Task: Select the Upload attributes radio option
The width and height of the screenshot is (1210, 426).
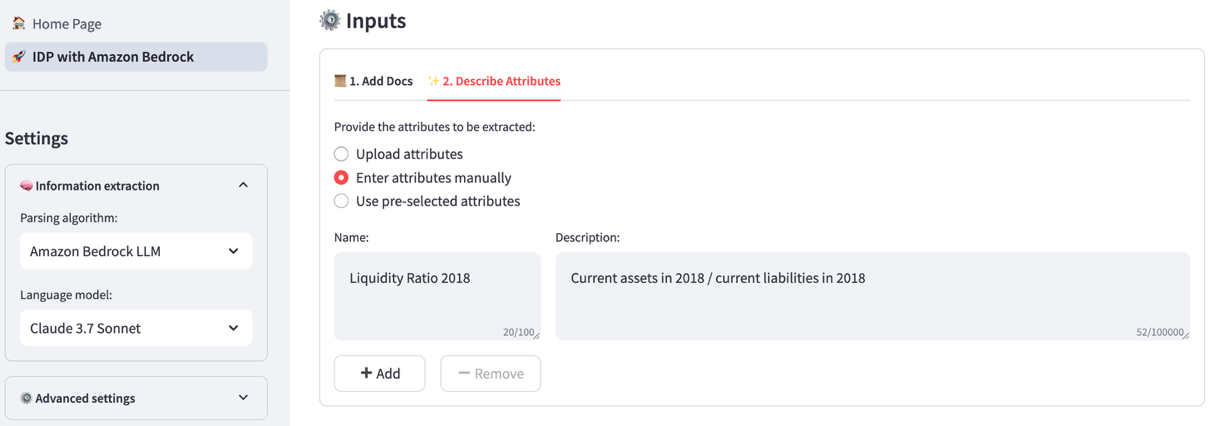Action: point(342,154)
